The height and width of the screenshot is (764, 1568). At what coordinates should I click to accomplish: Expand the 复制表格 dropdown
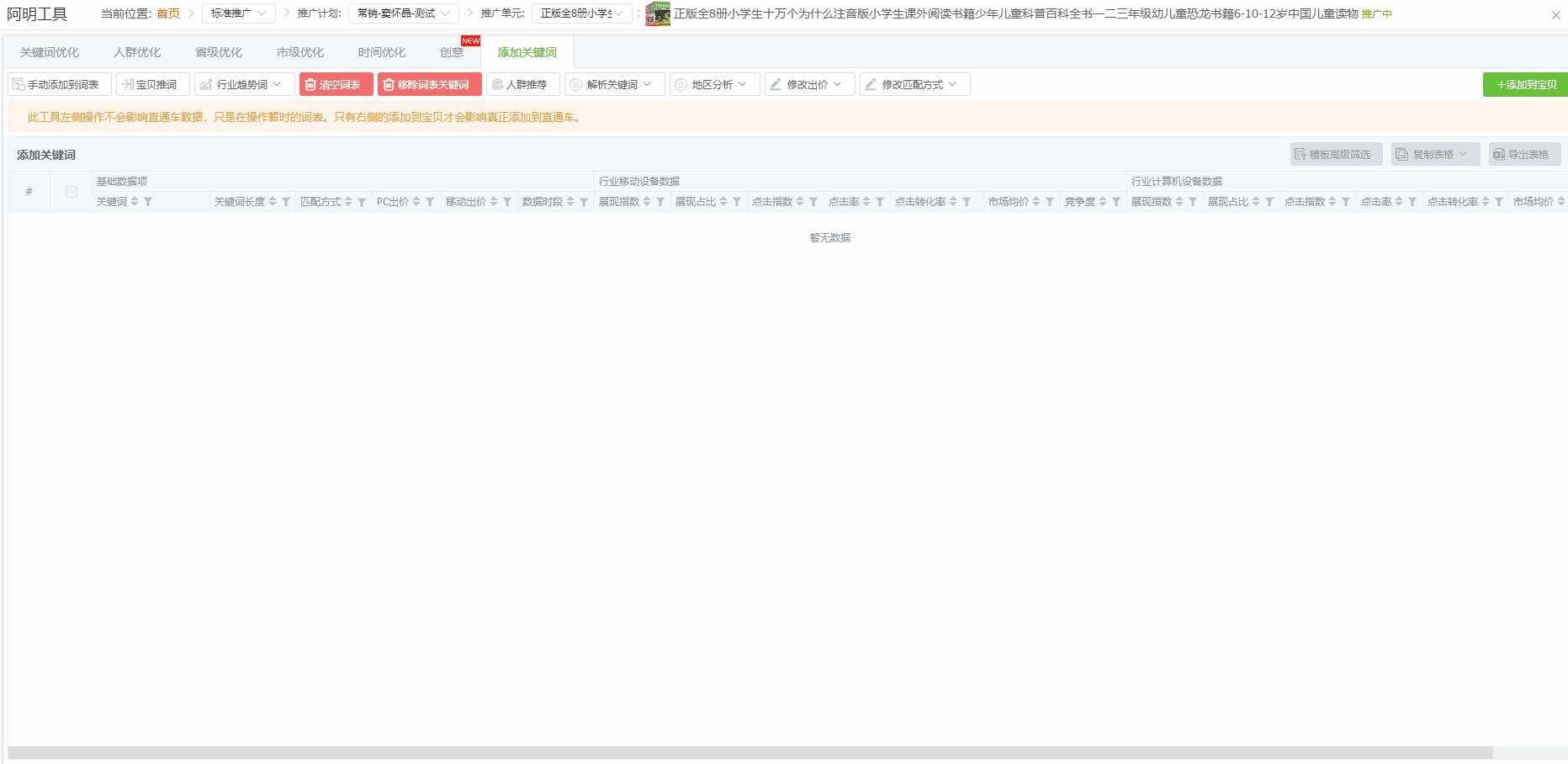pyautogui.click(x=1436, y=154)
